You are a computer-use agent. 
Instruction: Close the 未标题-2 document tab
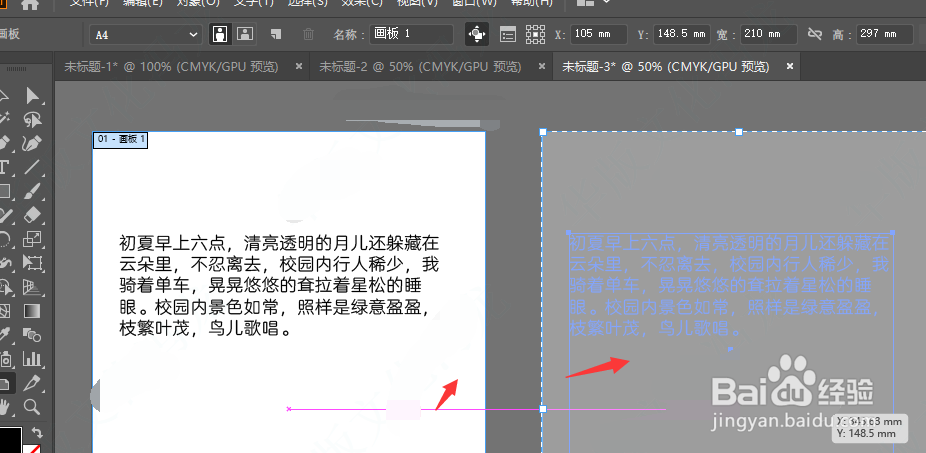coord(543,66)
